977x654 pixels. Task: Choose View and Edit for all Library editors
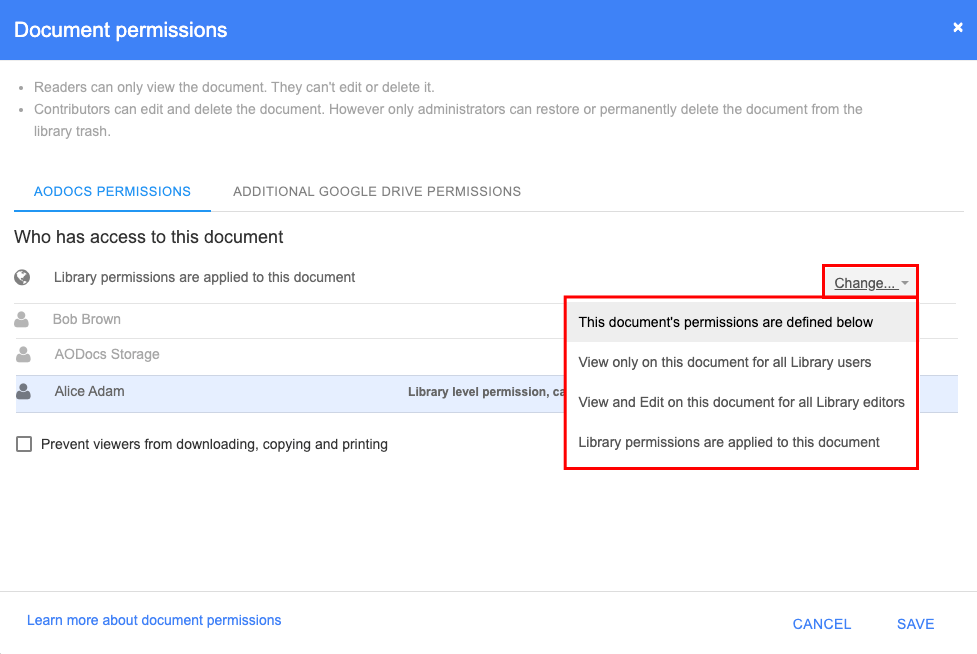[741, 402]
